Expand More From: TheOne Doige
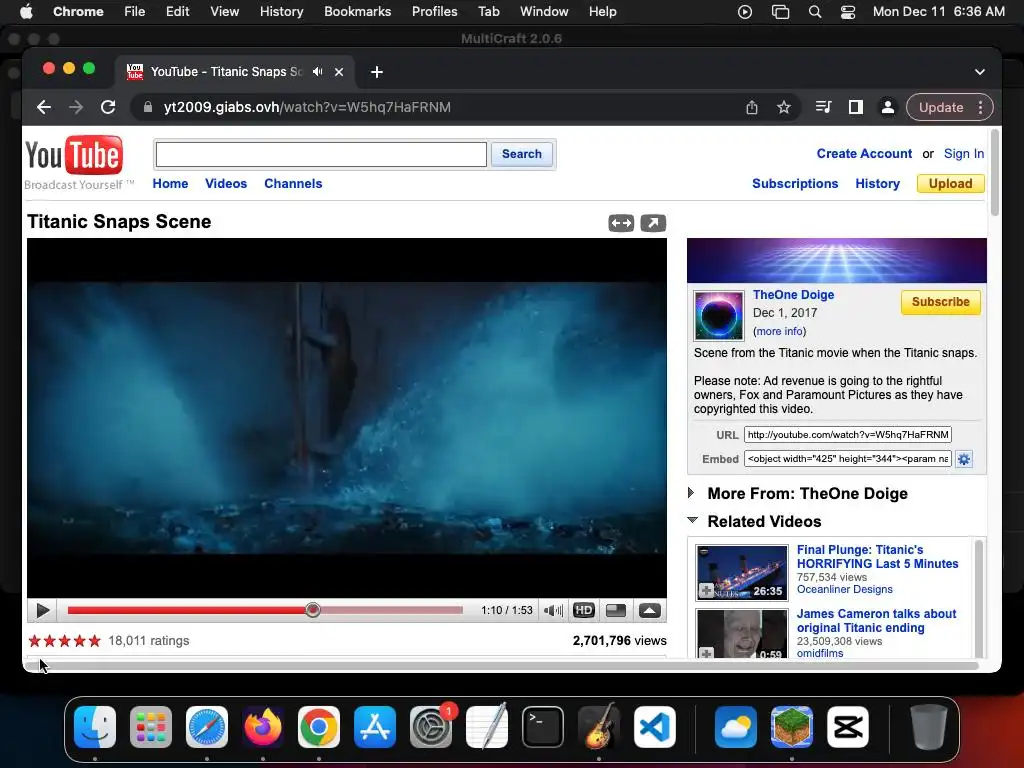Viewport: 1024px width, 768px height. click(692, 493)
